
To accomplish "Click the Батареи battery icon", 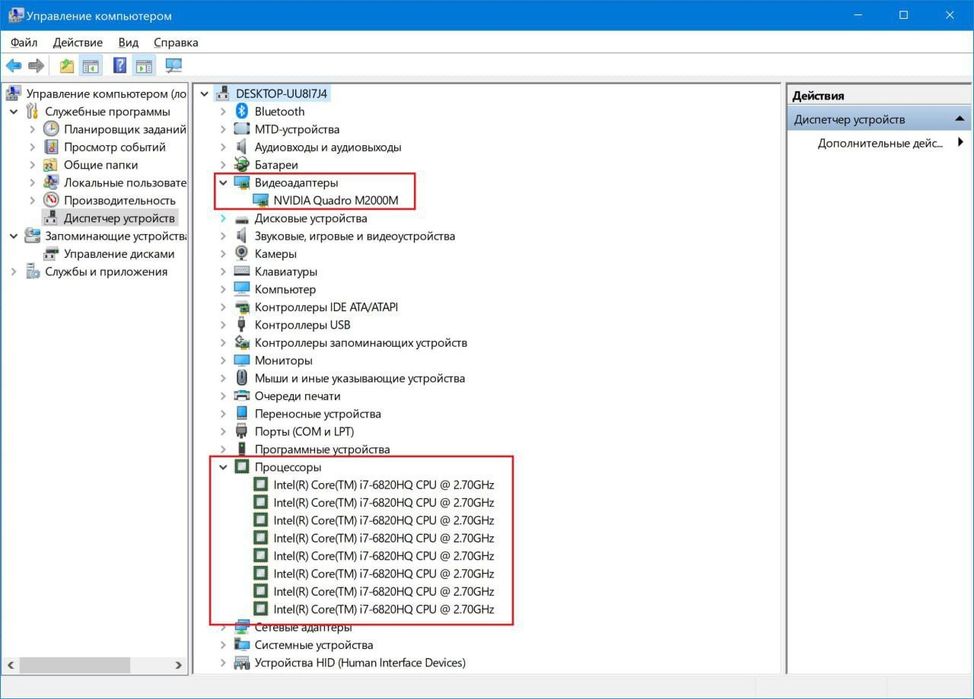I will pyautogui.click(x=242, y=165).
